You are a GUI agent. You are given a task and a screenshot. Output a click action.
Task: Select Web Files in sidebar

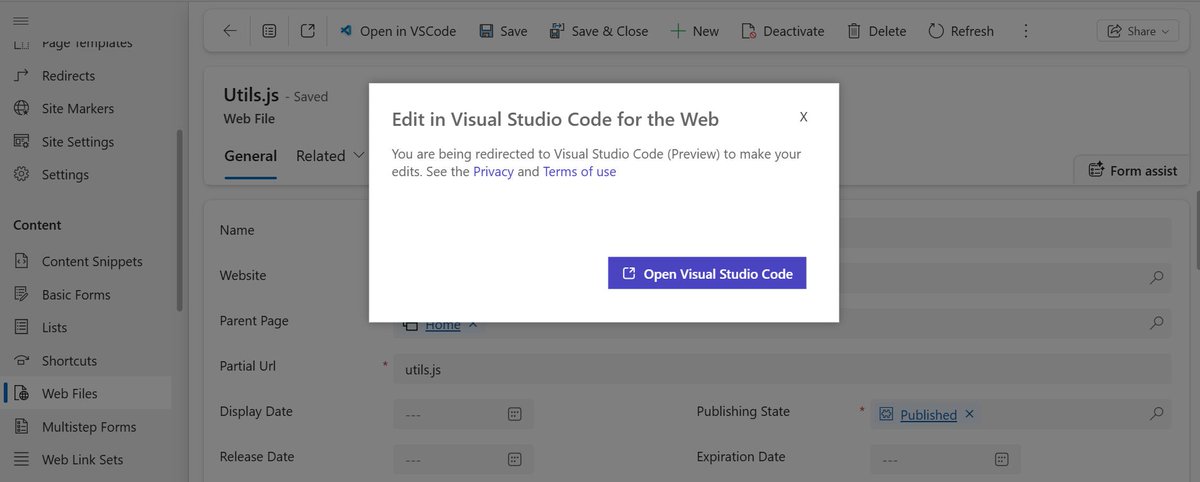(86, 393)
